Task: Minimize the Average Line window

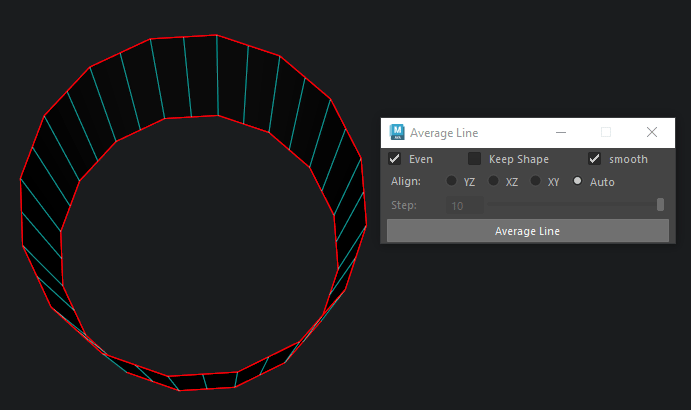Action: (561, 132)
